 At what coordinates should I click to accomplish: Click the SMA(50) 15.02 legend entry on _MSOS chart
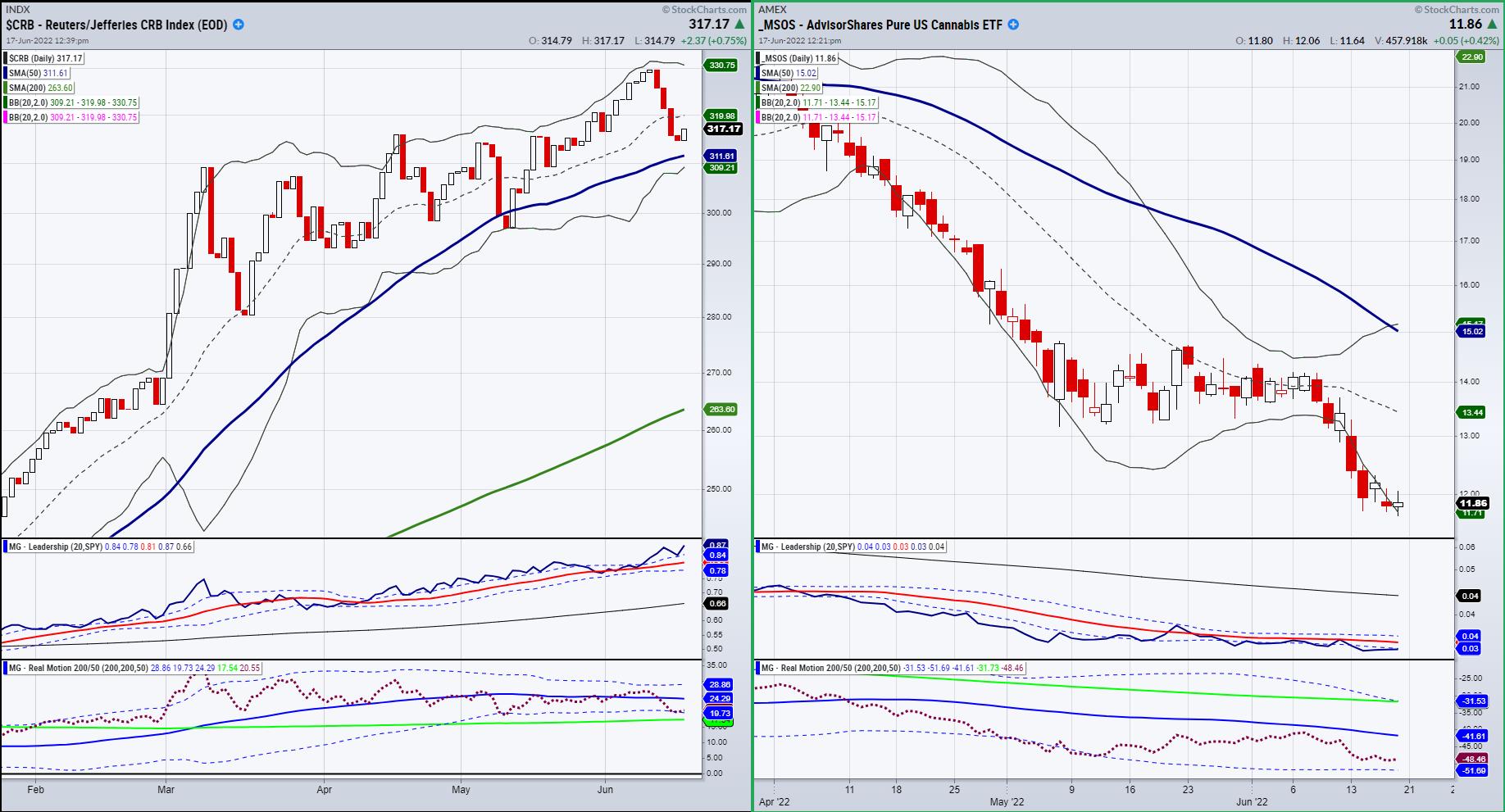[x=789, y=73]
